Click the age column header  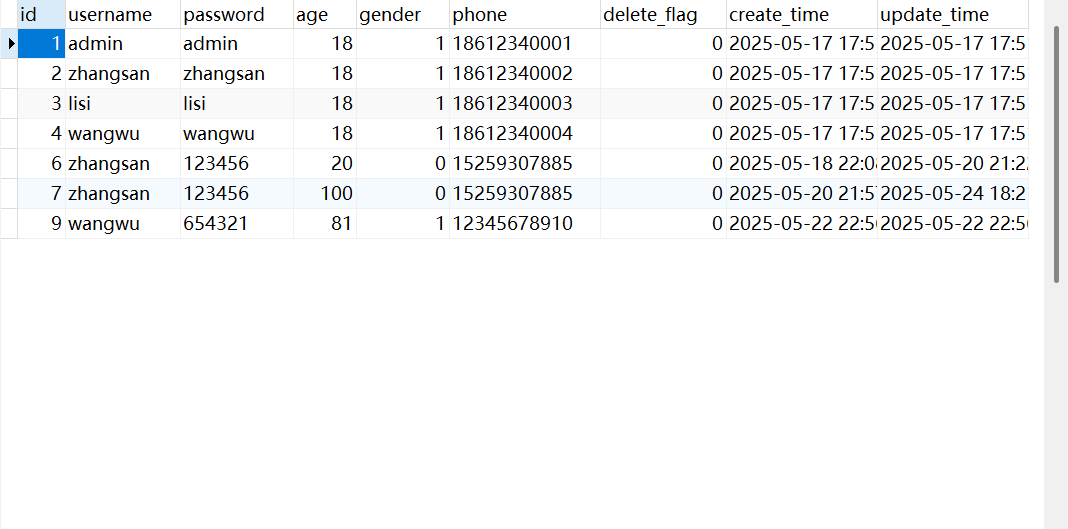coord(324,14)
